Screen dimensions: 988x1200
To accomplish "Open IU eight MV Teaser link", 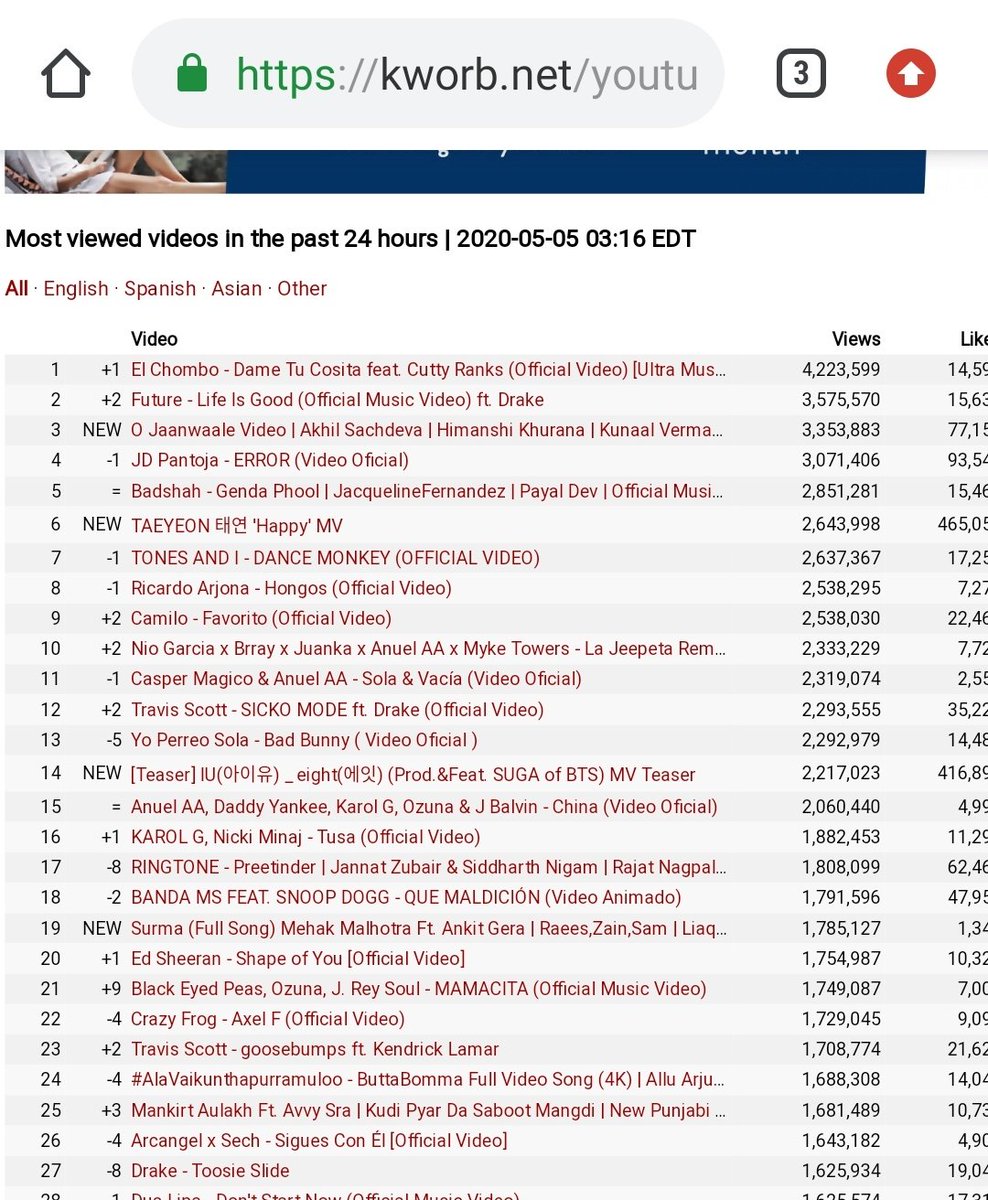I will point(413,774).
